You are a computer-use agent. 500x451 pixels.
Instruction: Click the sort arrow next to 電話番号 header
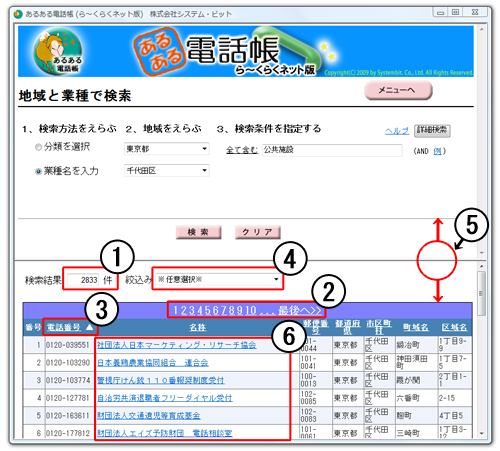pos(89,327)
